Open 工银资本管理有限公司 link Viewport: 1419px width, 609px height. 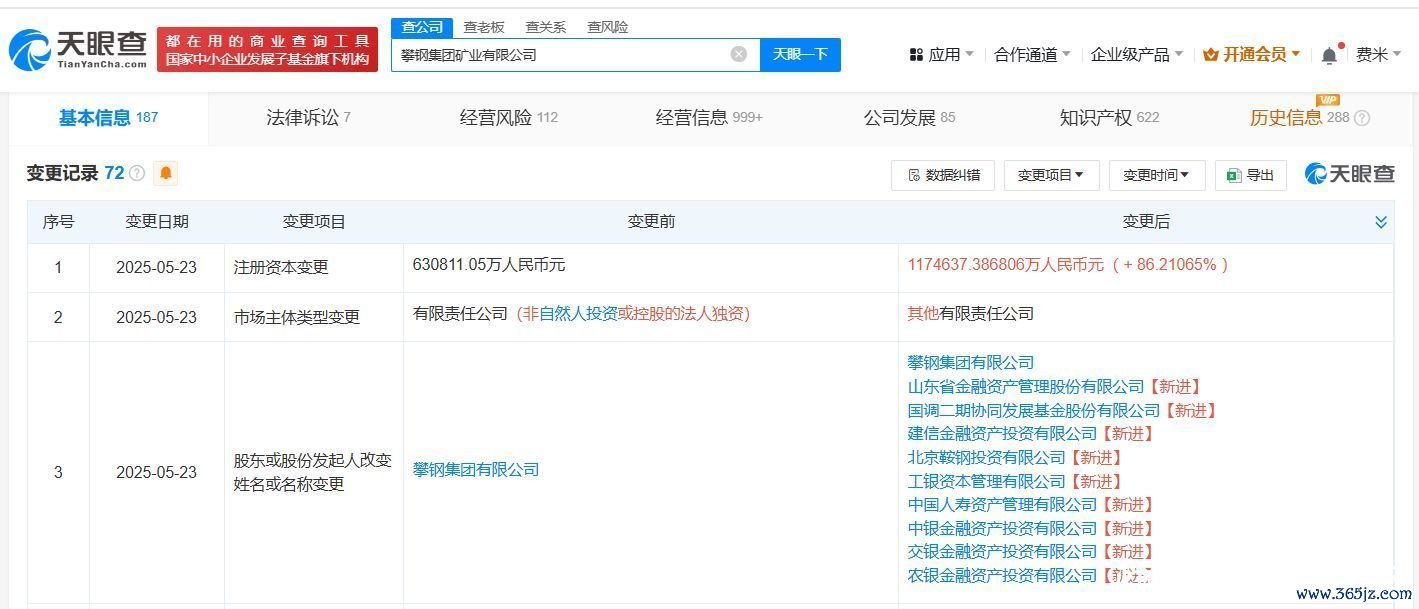click(x=987, y=481)
